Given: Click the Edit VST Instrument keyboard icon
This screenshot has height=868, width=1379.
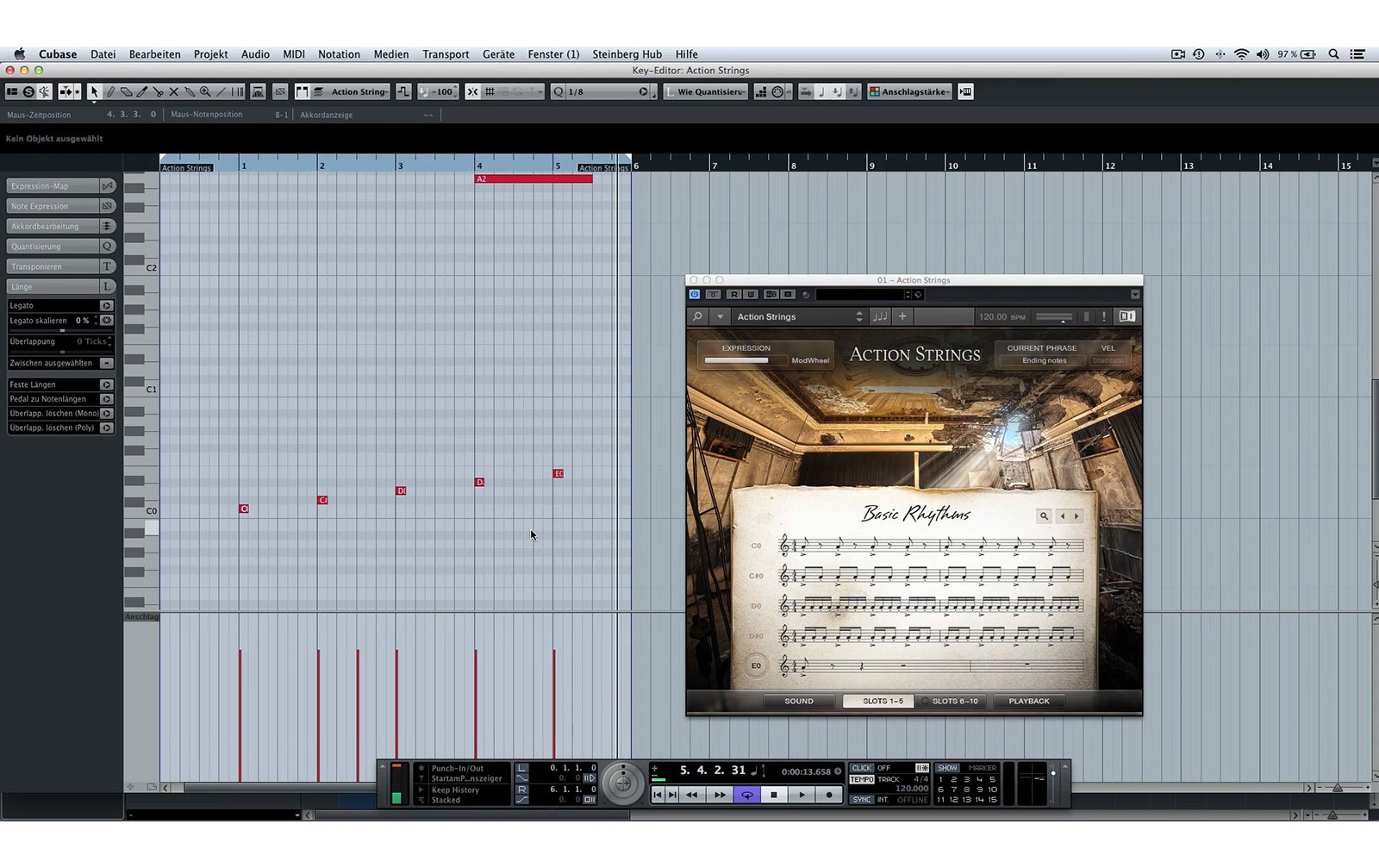Looking at the screenshot, I should click(966, 91).
